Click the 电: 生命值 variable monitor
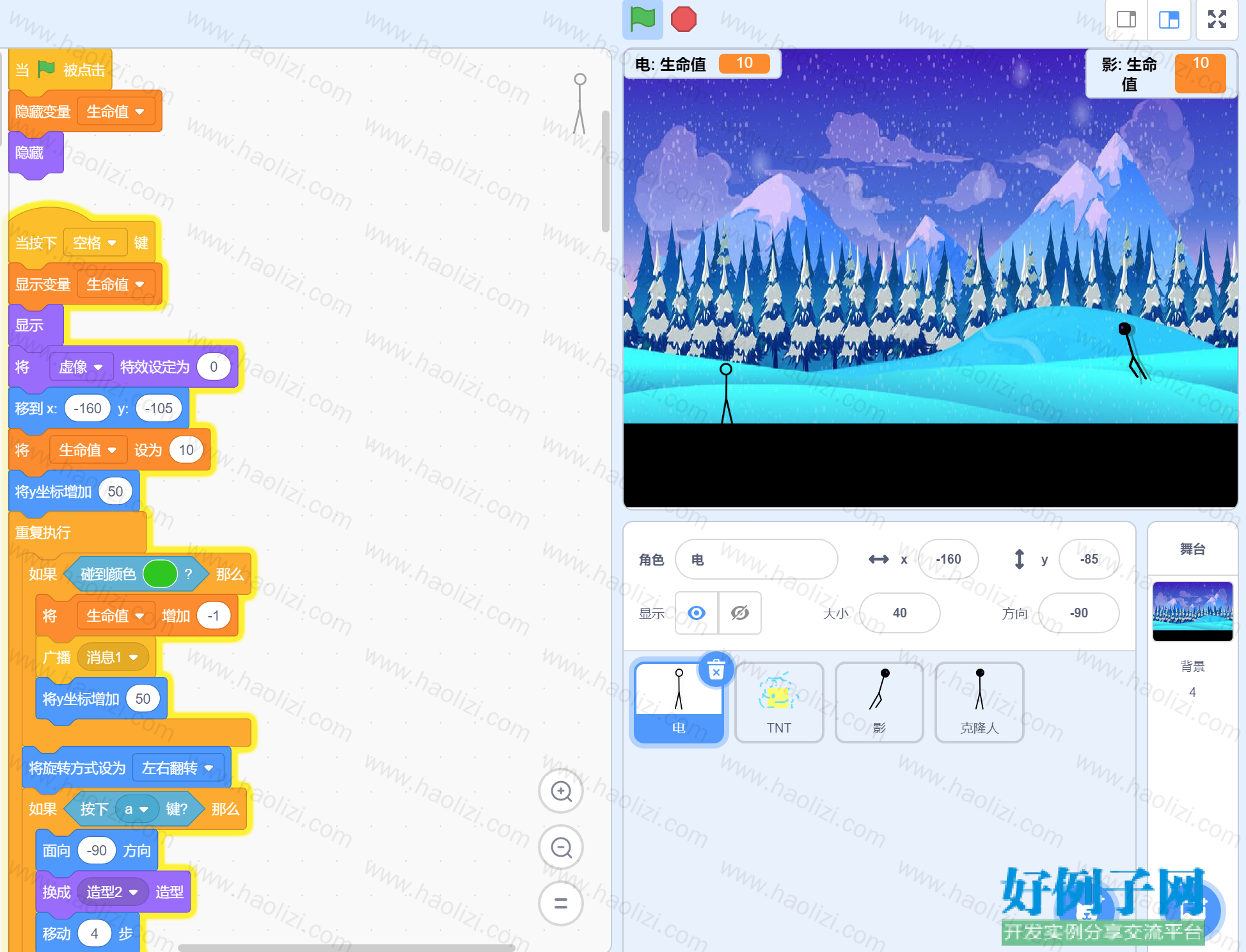Viewport: 1246px width, 952px height. point(702,64)
